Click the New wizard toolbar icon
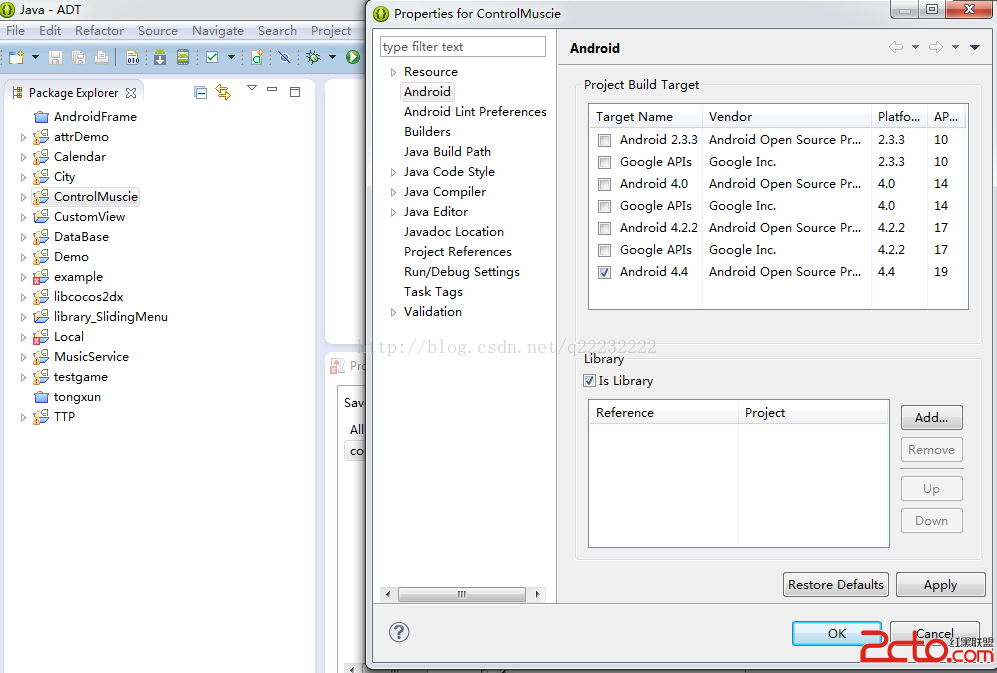The image size is (997, 673). point(16,58)
